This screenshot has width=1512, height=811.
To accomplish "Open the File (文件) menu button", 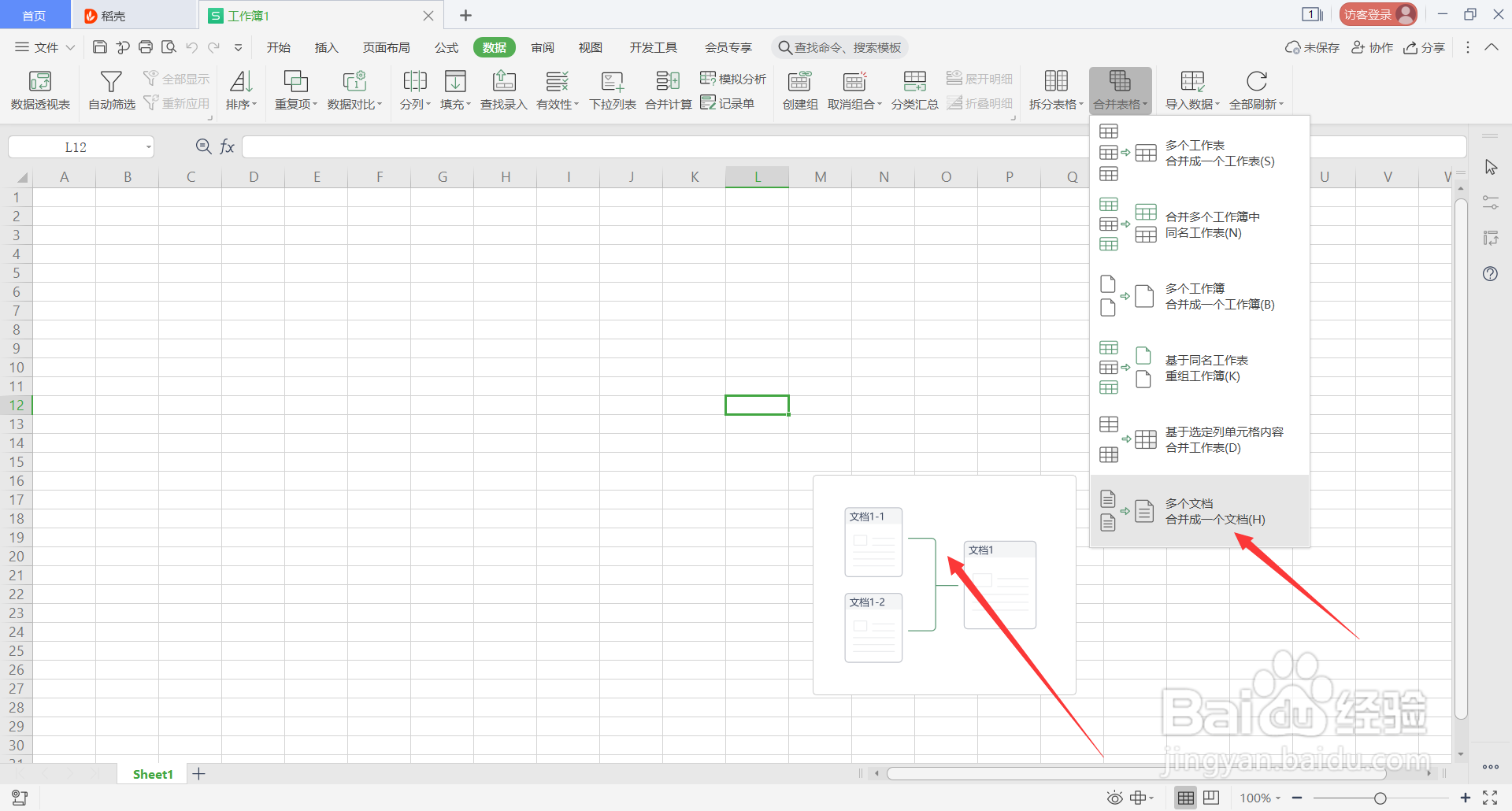I will [45, 47].
